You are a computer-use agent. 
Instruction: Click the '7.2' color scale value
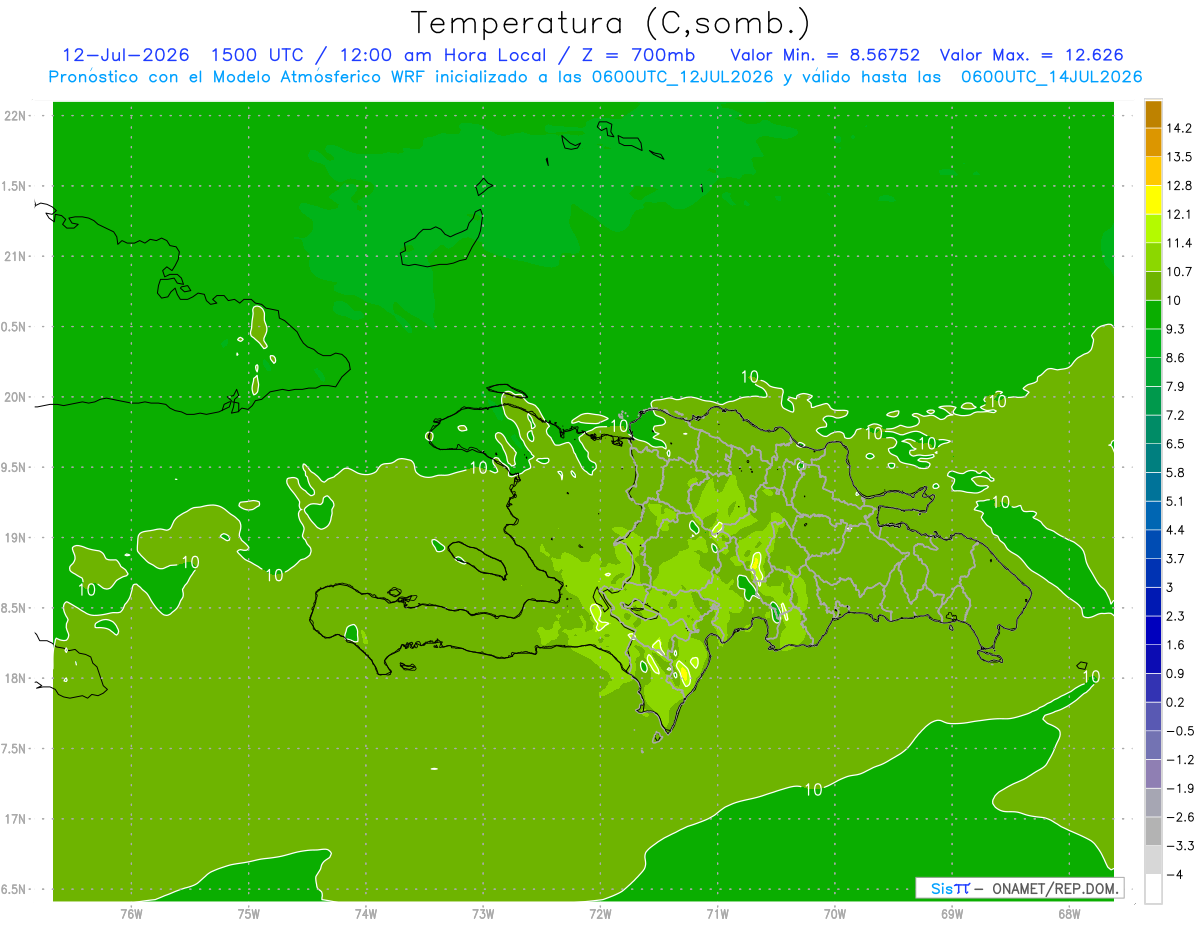1177,415
